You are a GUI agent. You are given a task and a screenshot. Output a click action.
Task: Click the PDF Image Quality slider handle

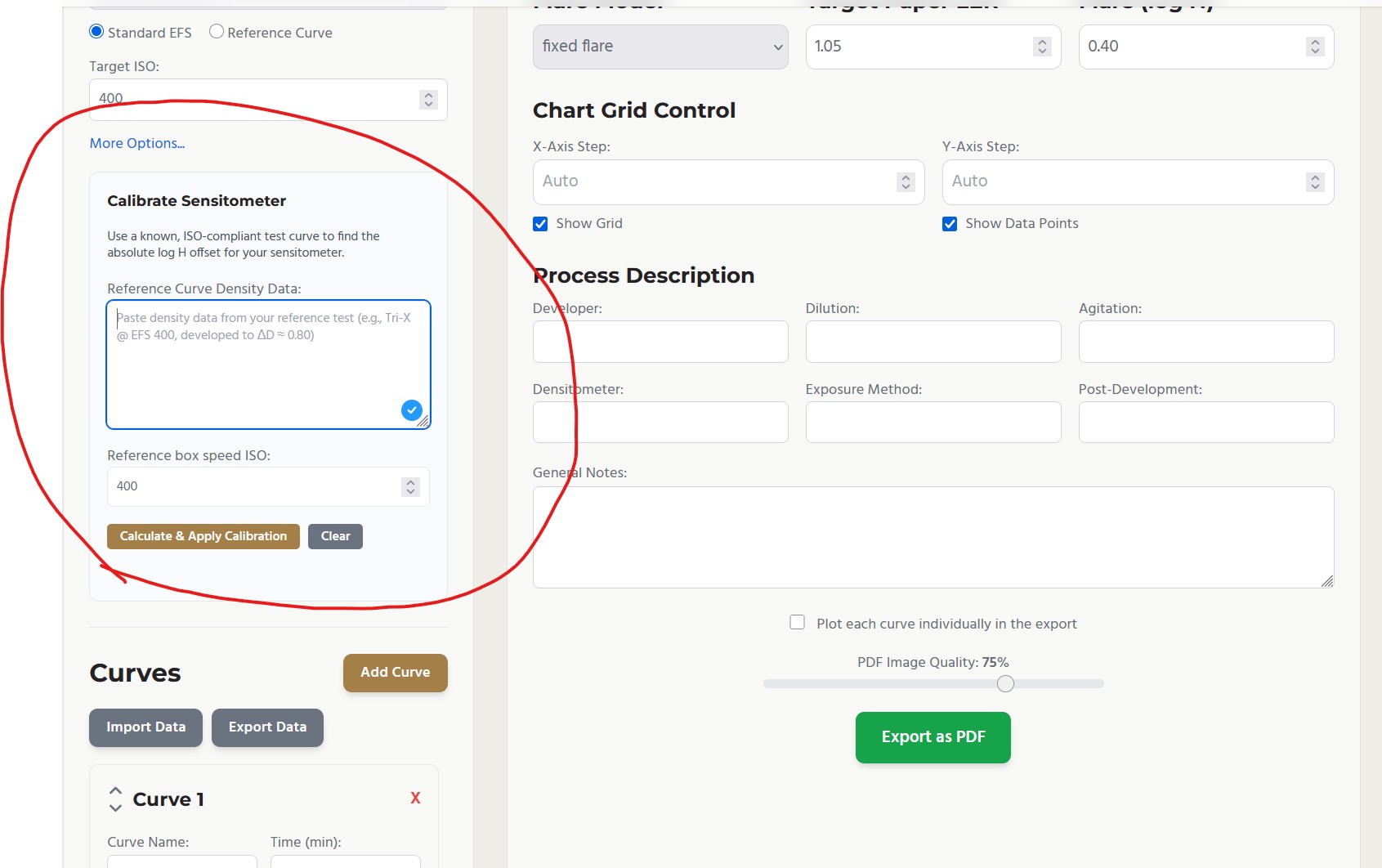click(1005, 683)
